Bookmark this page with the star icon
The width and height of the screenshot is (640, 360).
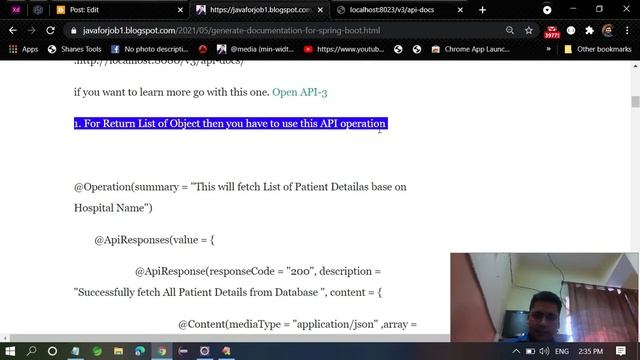click(529, 30)
